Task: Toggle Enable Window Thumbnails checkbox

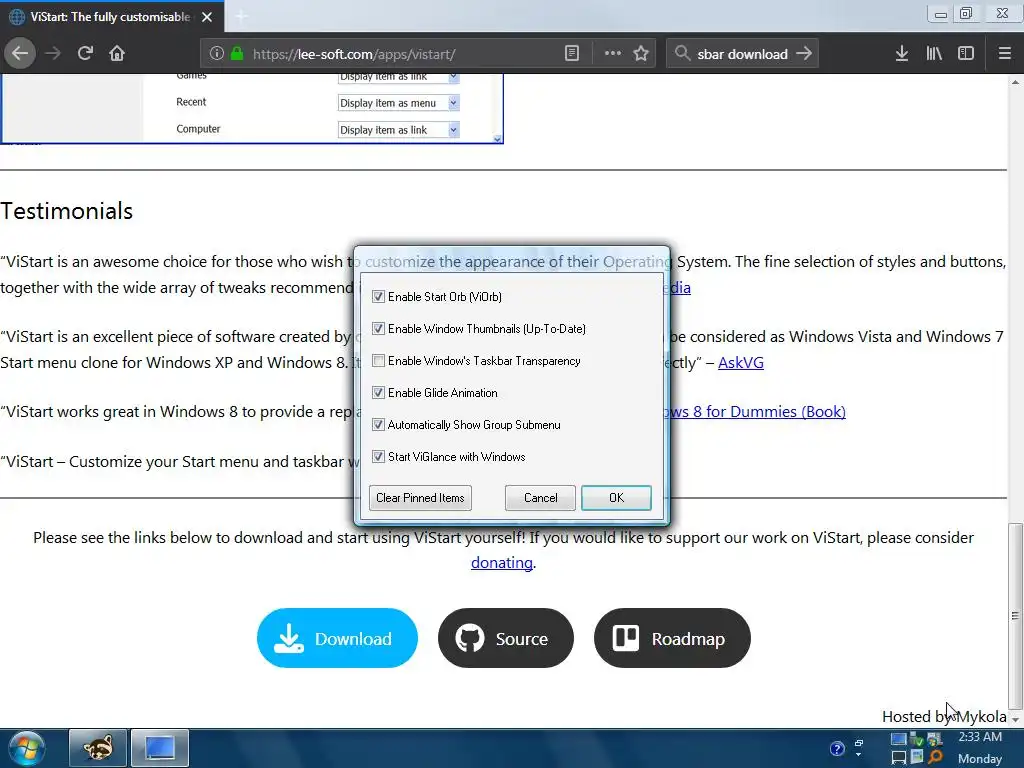Action: 378,328
